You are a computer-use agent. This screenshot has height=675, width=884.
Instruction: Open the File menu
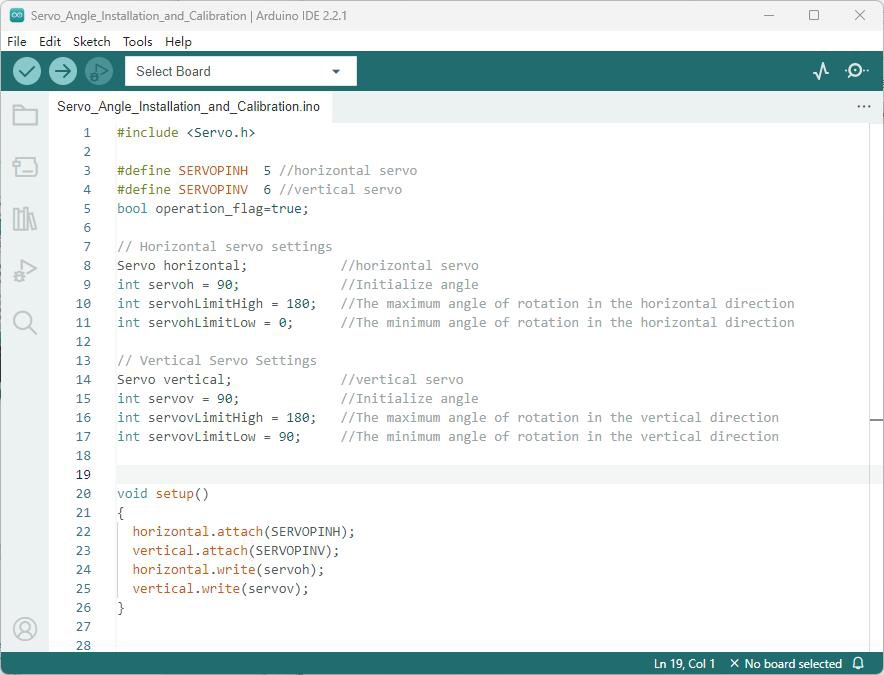tap(16, 42)
